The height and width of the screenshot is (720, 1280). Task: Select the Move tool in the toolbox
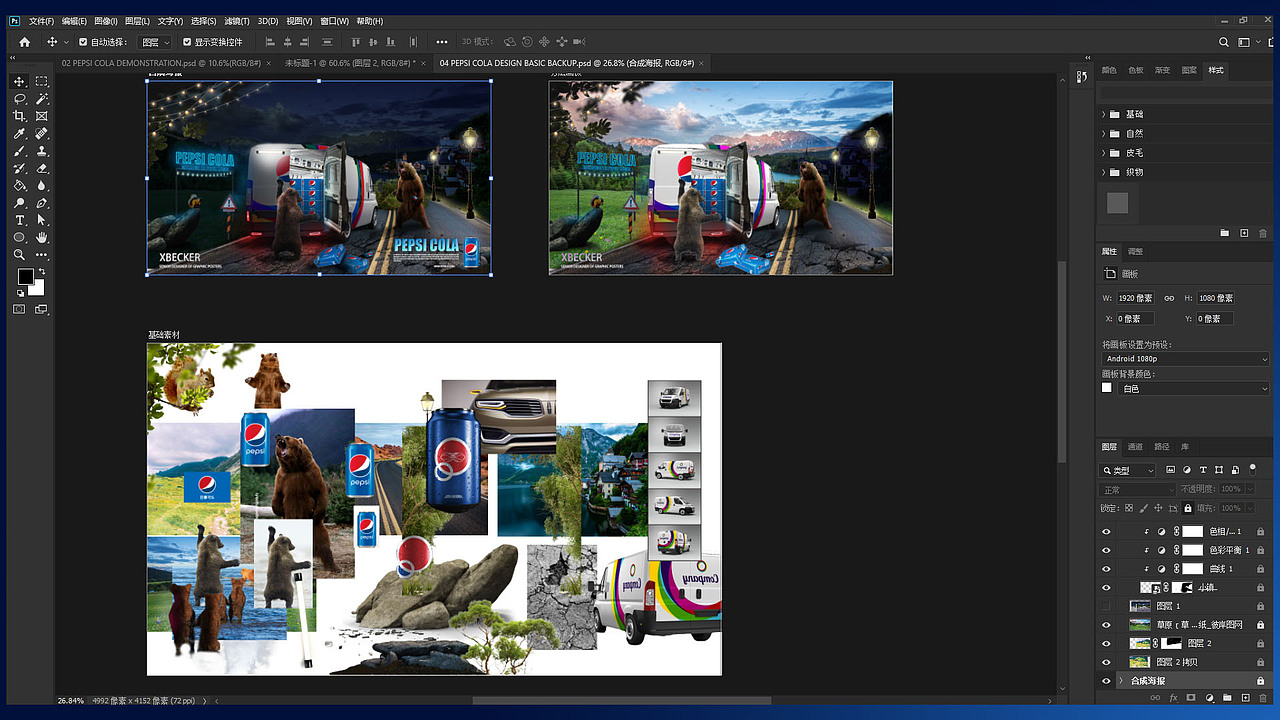point(19,81)
